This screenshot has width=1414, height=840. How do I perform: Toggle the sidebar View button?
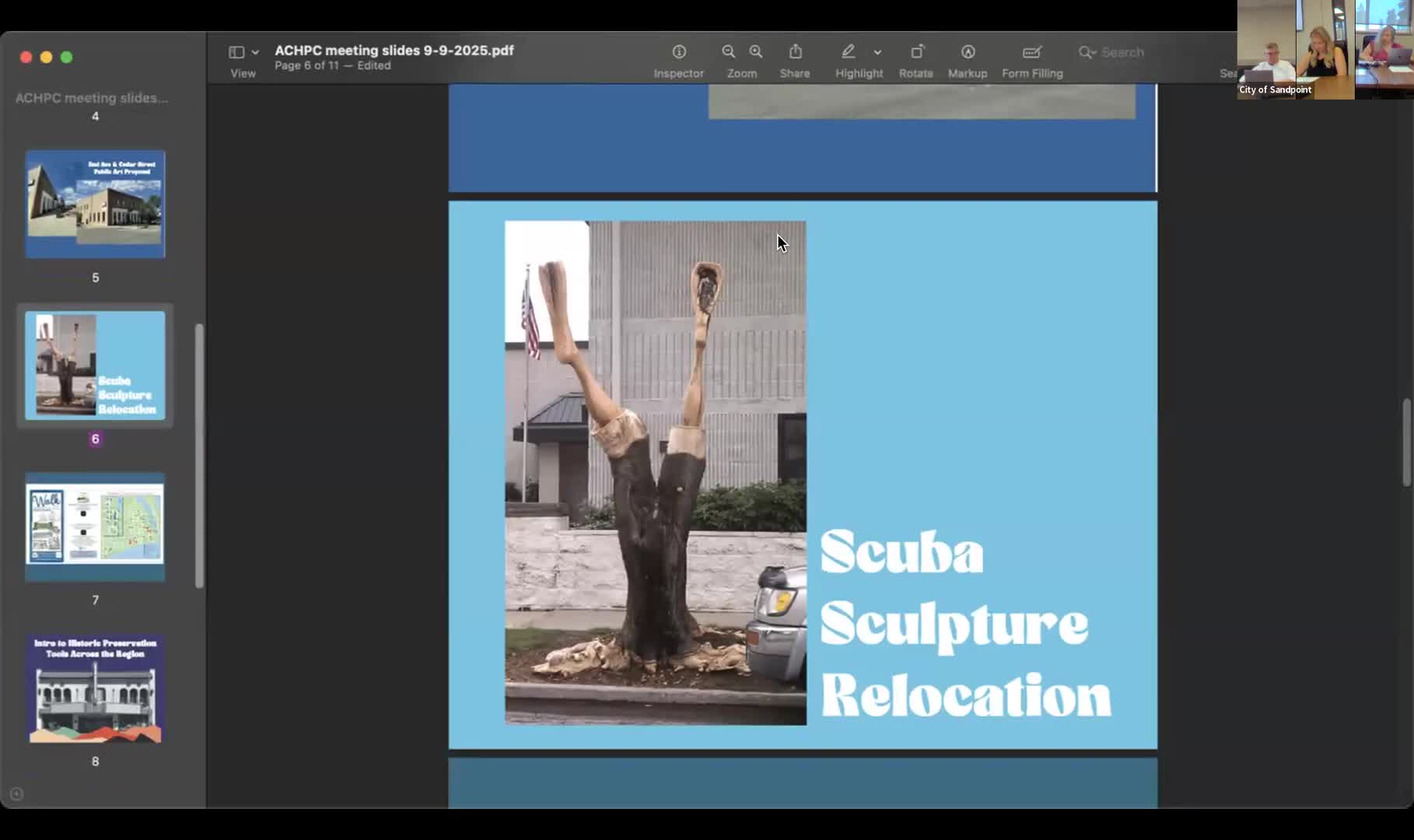pos(236,52)
